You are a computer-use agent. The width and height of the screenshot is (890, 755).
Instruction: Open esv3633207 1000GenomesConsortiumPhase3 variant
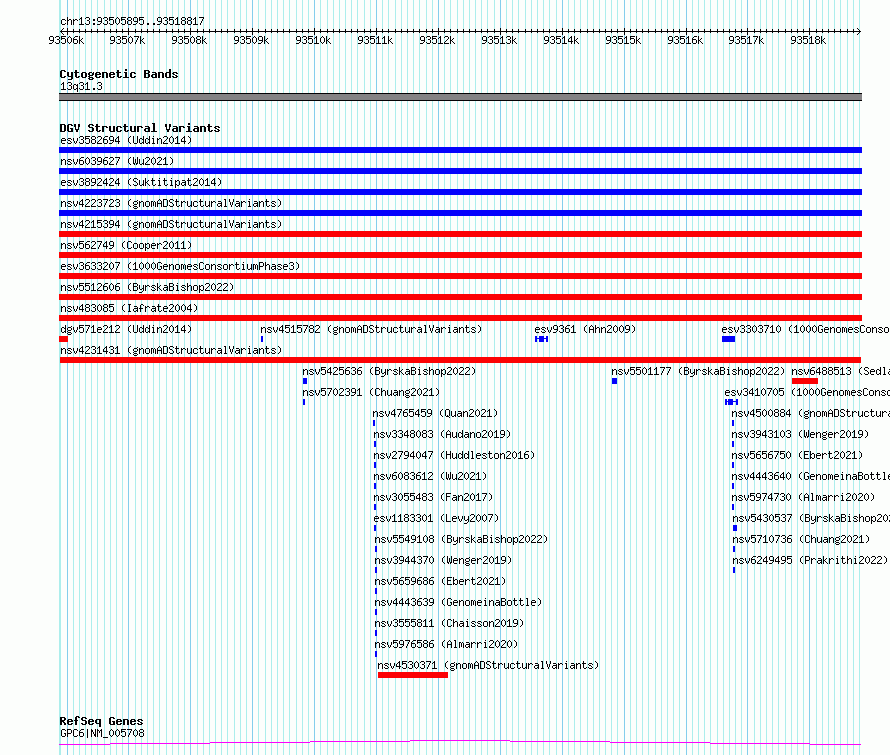(x=180, y=266)
